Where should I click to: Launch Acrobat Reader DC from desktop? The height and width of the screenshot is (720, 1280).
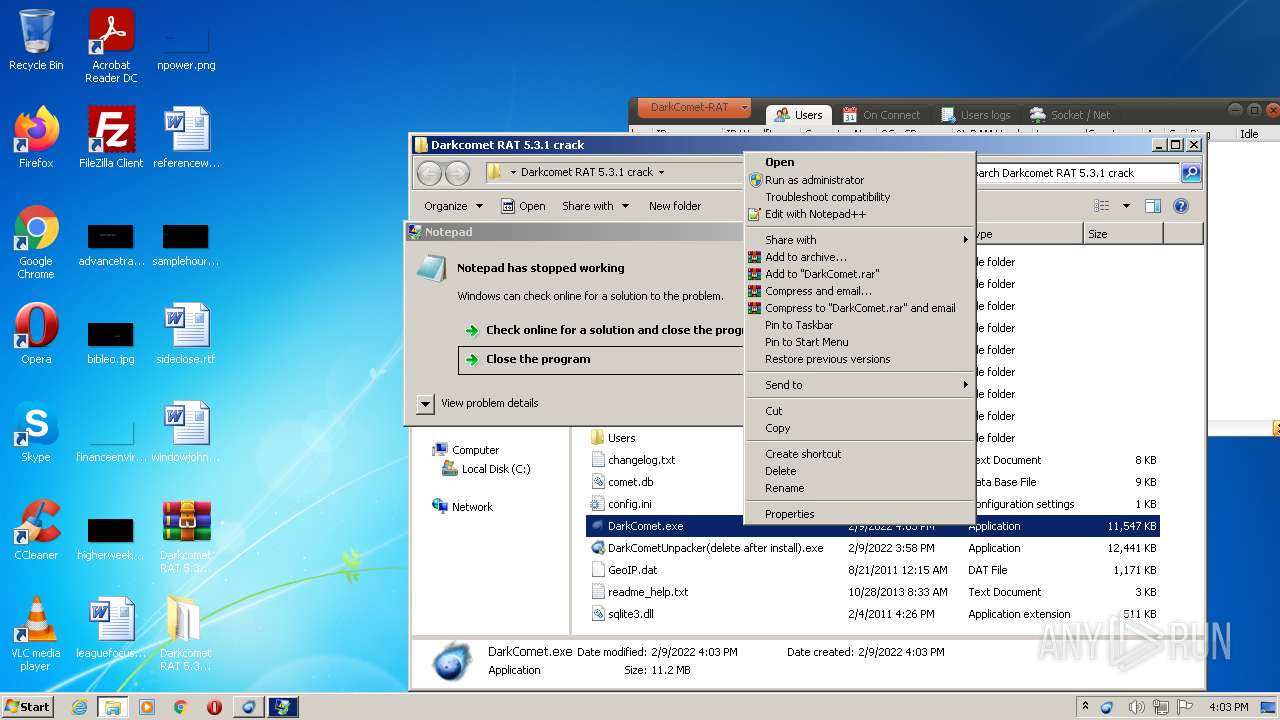click(111, 46)
